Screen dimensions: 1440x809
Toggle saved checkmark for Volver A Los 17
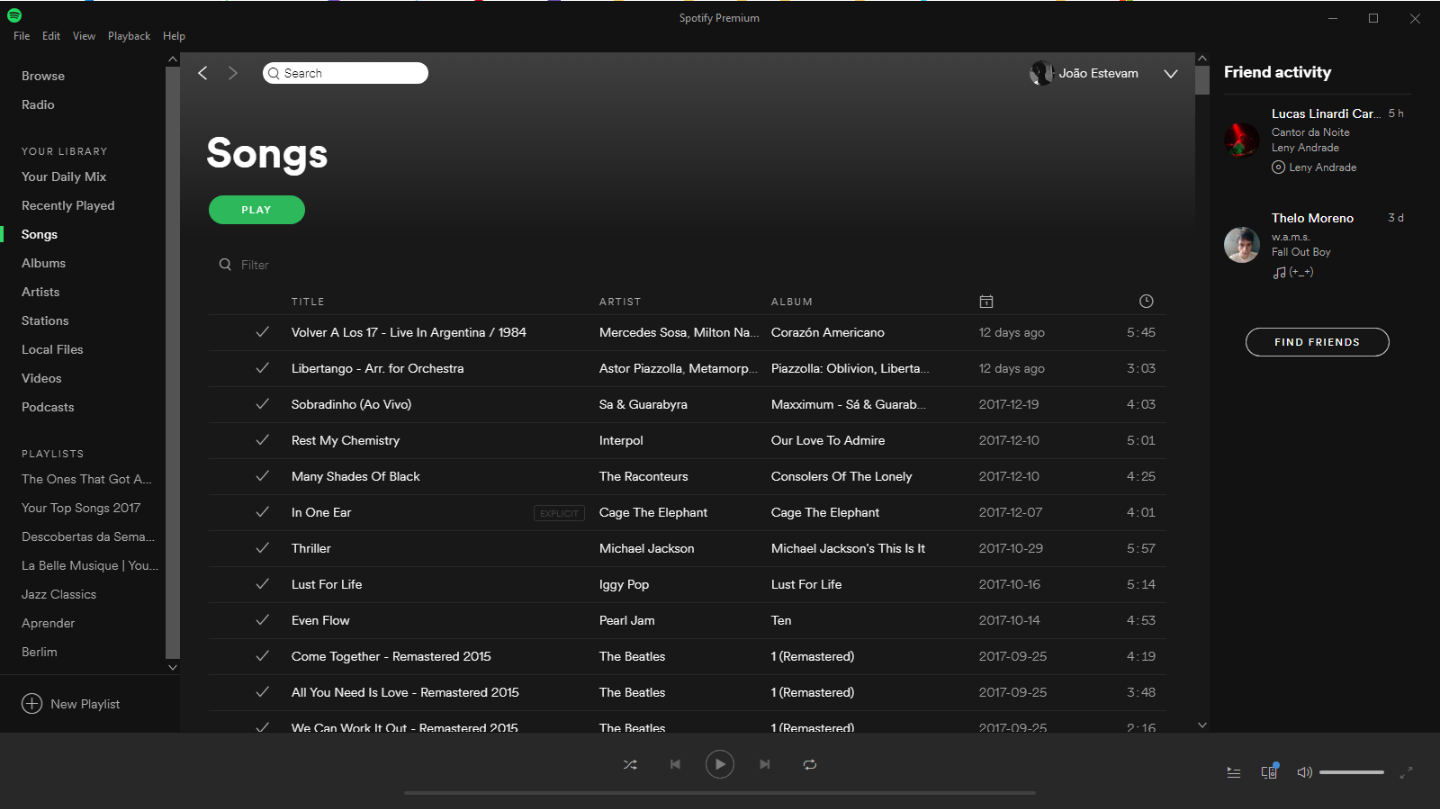262,332
